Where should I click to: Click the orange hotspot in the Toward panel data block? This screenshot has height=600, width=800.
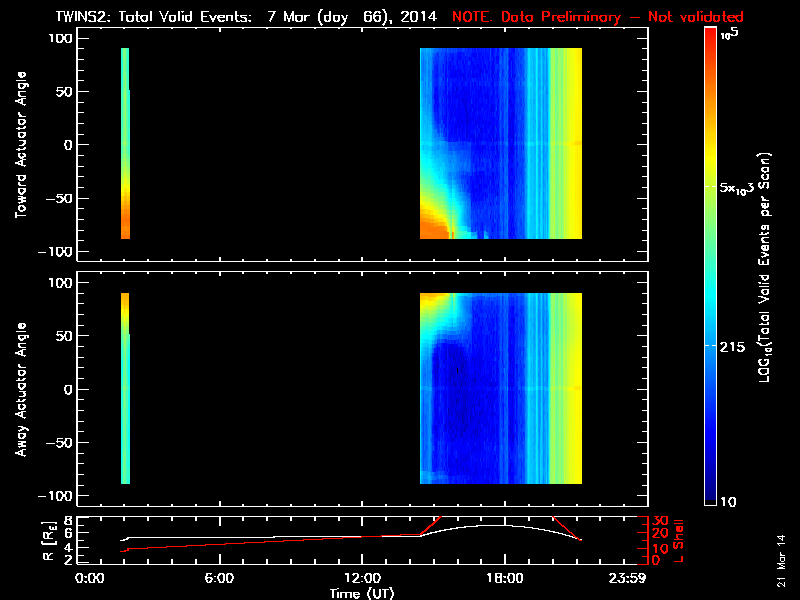click(x=434, y=228)
